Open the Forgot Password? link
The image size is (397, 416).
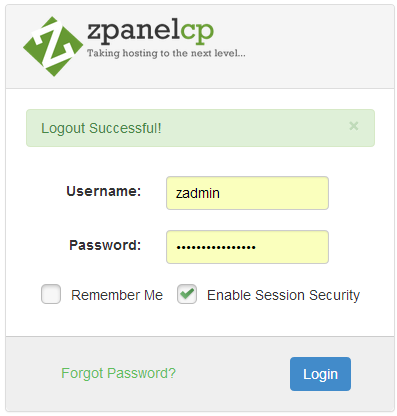pyautogui.click(x=118, y=373)
